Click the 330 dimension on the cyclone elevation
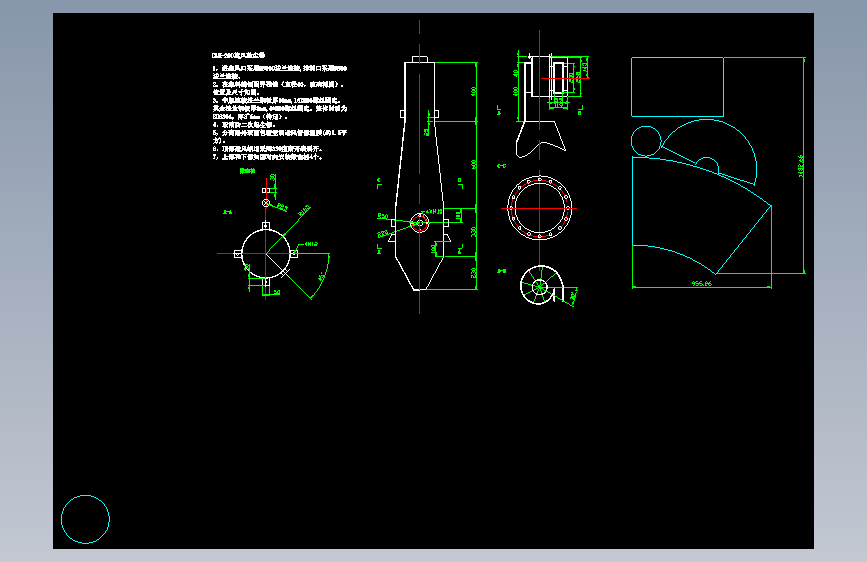The height and width of the screenshot is (562, 867). click(x=474, y=232)
